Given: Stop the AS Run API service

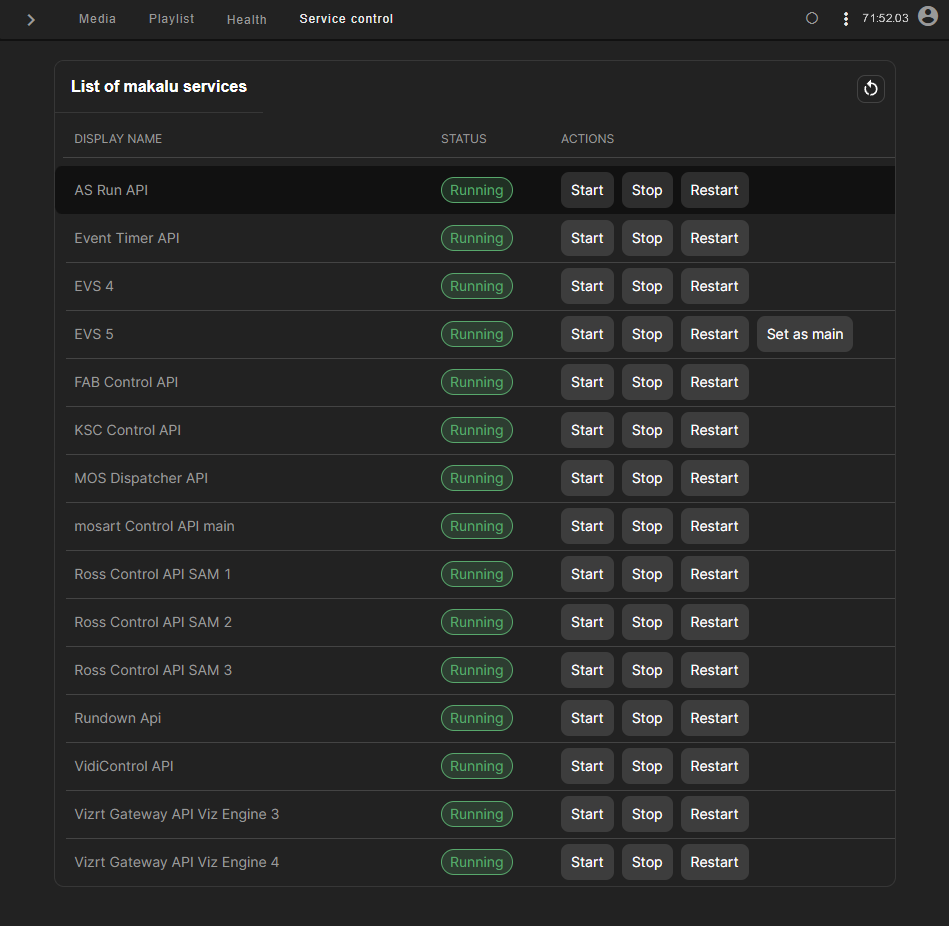Looking at the screenshot, I should point(647,190).
